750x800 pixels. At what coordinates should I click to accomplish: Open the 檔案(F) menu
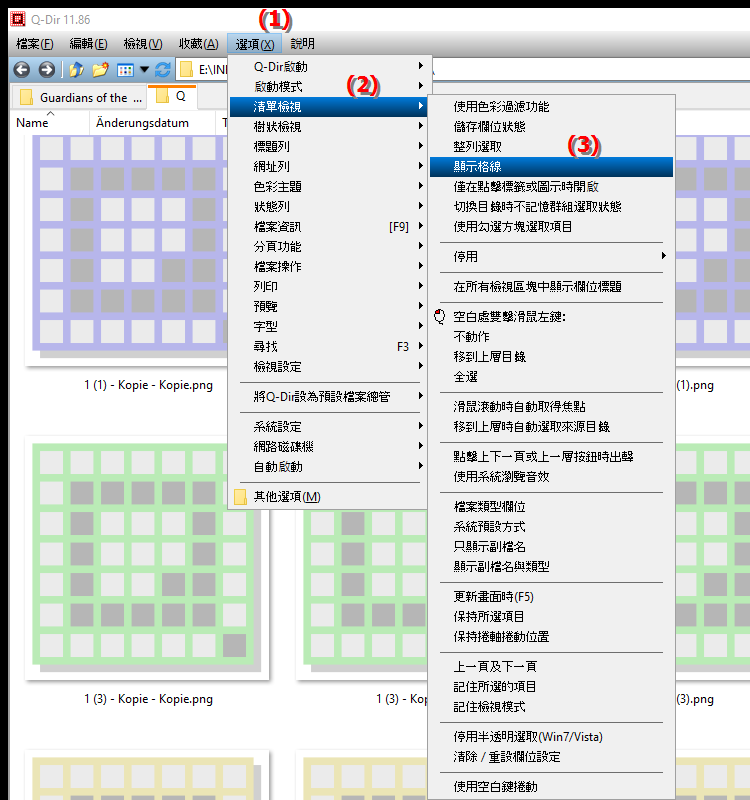(35, 44)
